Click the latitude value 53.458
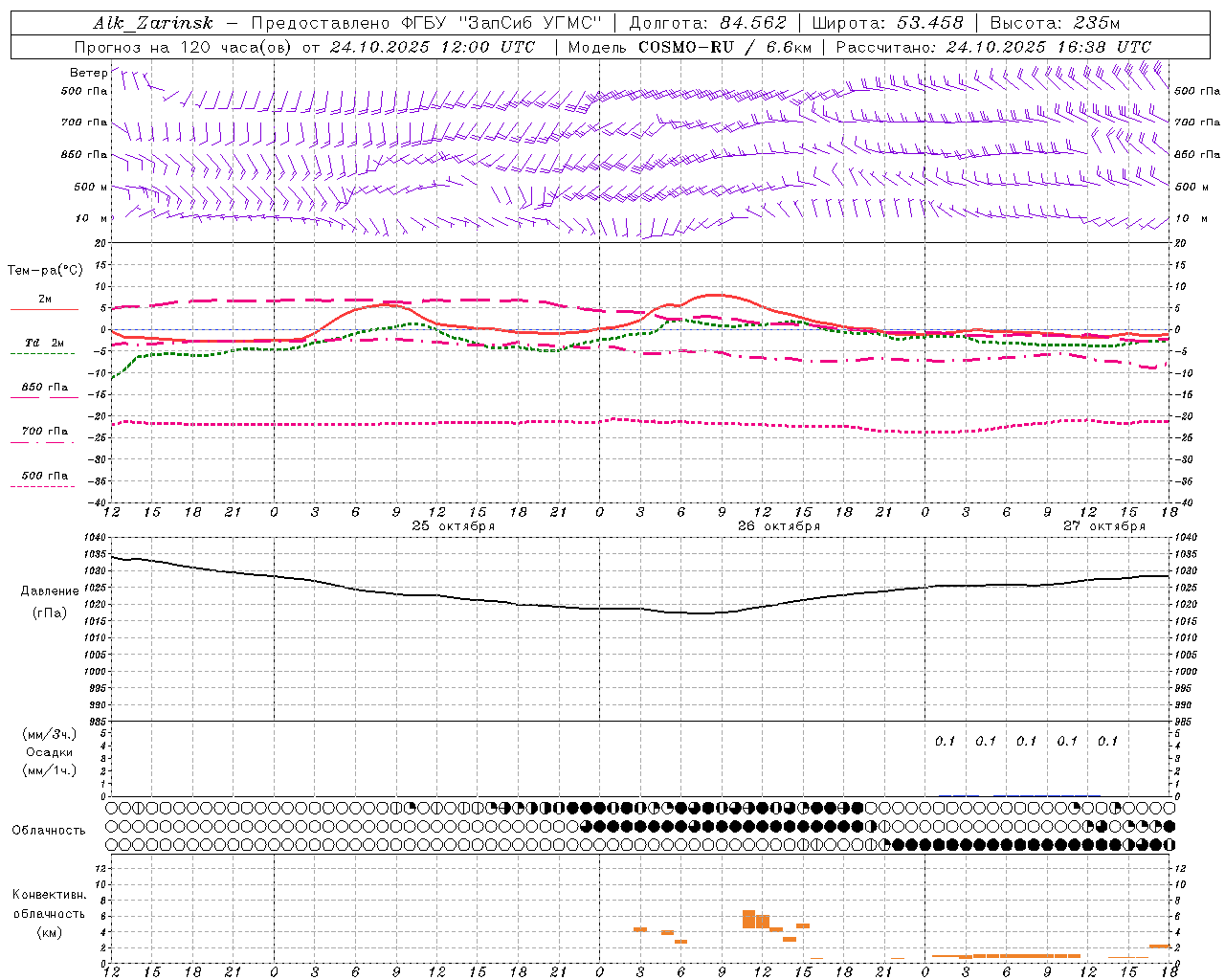This screenshot has height=980, width=1225. [x=929, y=23]
